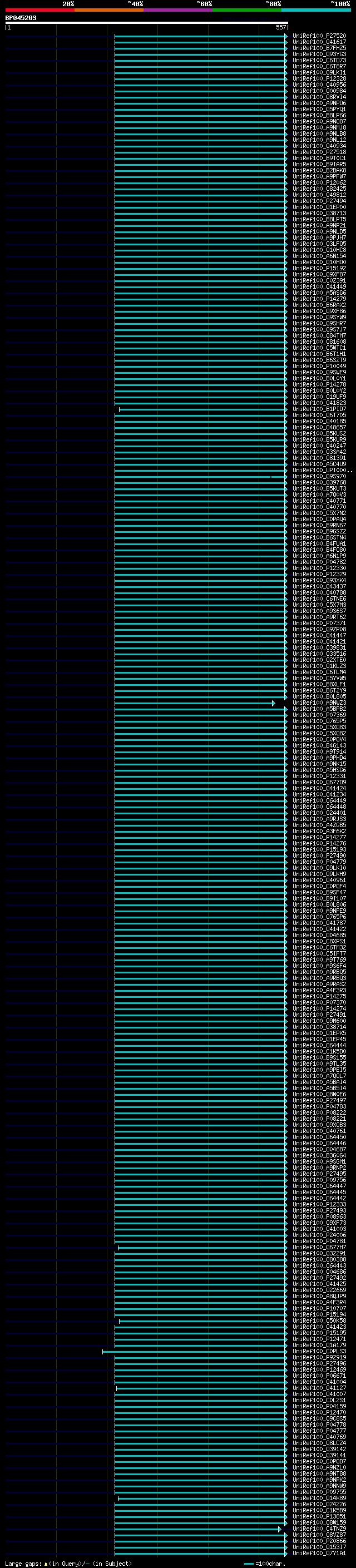
Task: Select hit label UniRef100_B7FHZ5
Action: coord(319,48)
